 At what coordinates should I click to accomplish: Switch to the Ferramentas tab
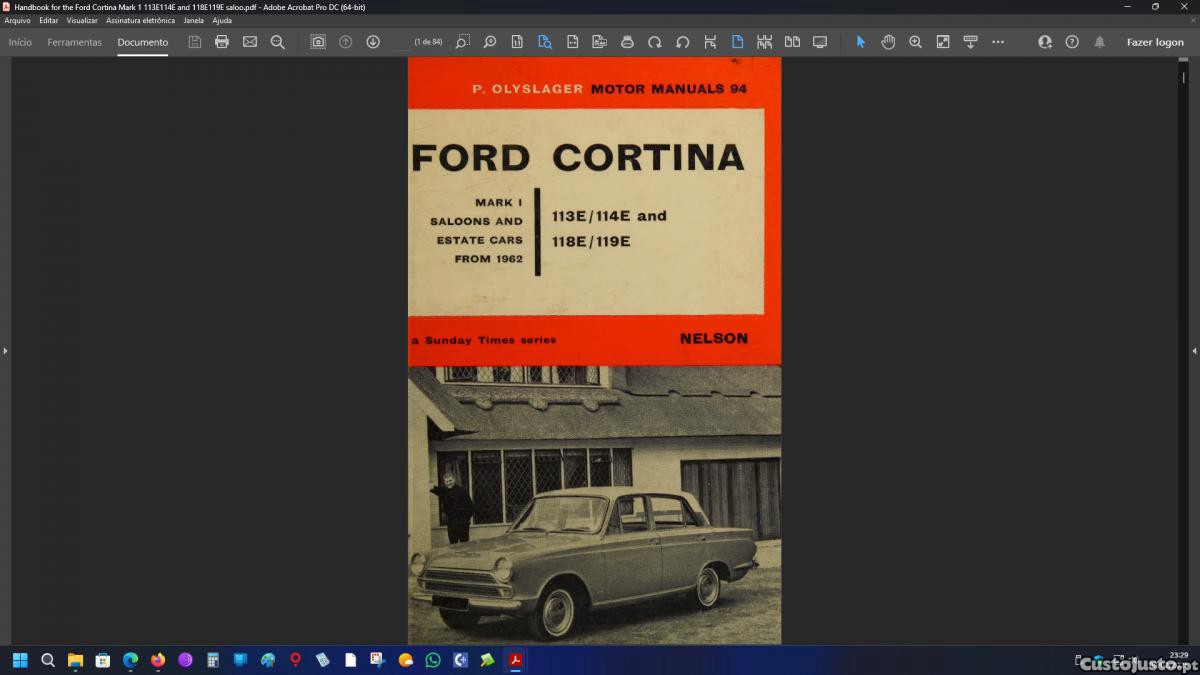pyautogui.click(x=74, y=42)
